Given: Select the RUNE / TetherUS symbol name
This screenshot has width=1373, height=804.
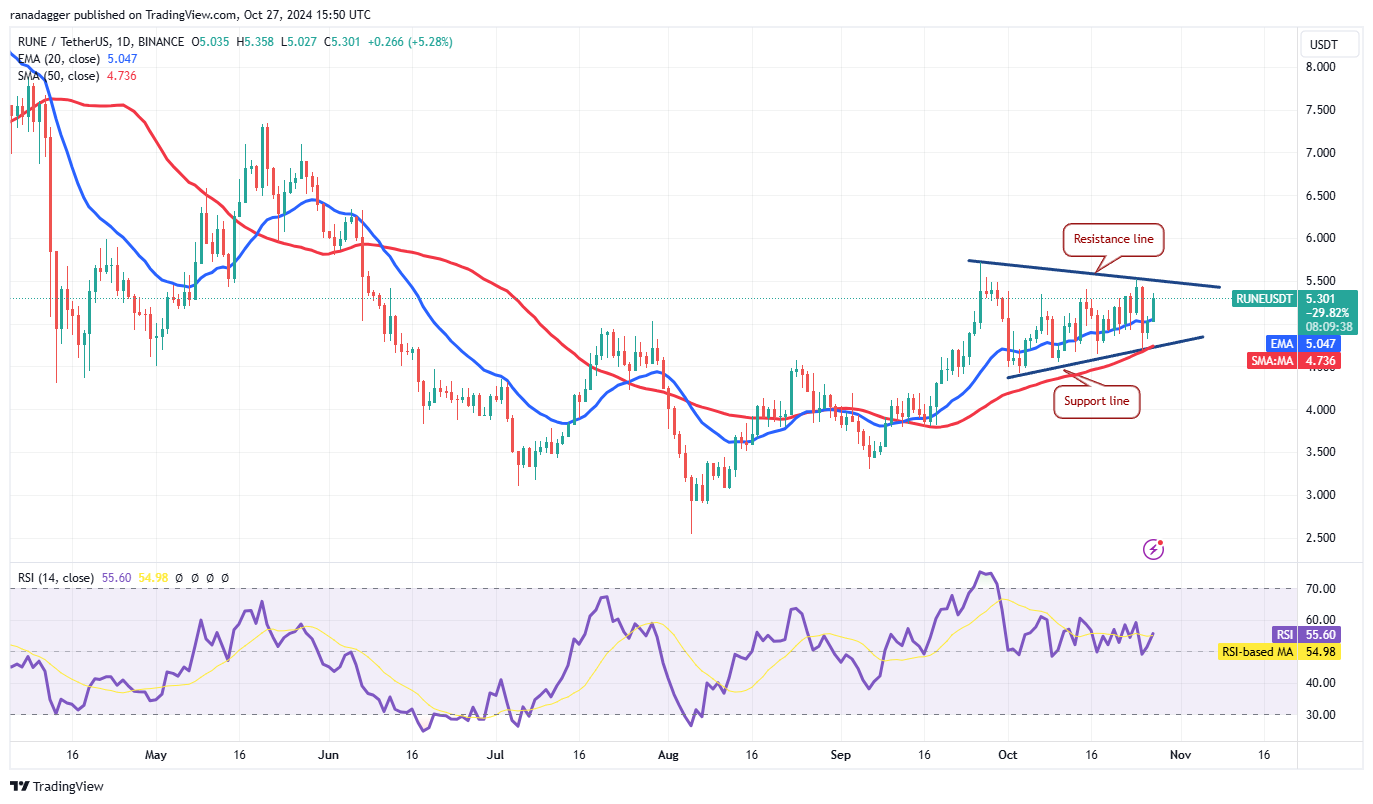Looking at the screenshot, I should coord(60,42).
